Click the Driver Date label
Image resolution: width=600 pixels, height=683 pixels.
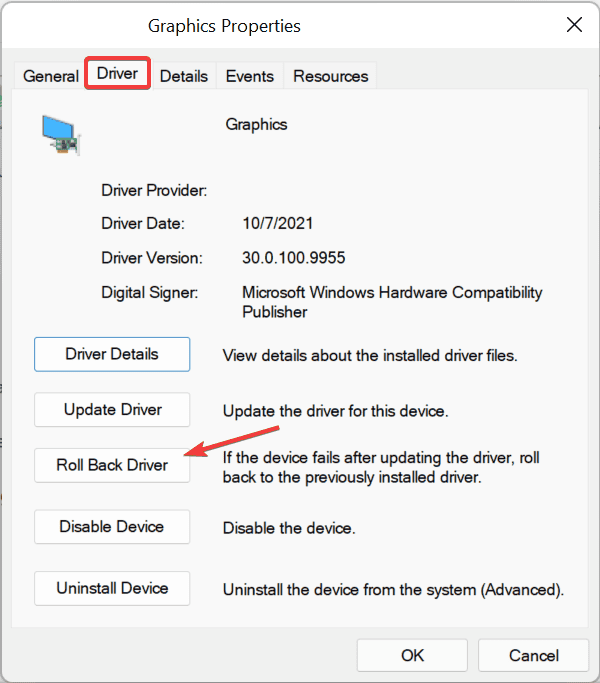pos(143,223)
